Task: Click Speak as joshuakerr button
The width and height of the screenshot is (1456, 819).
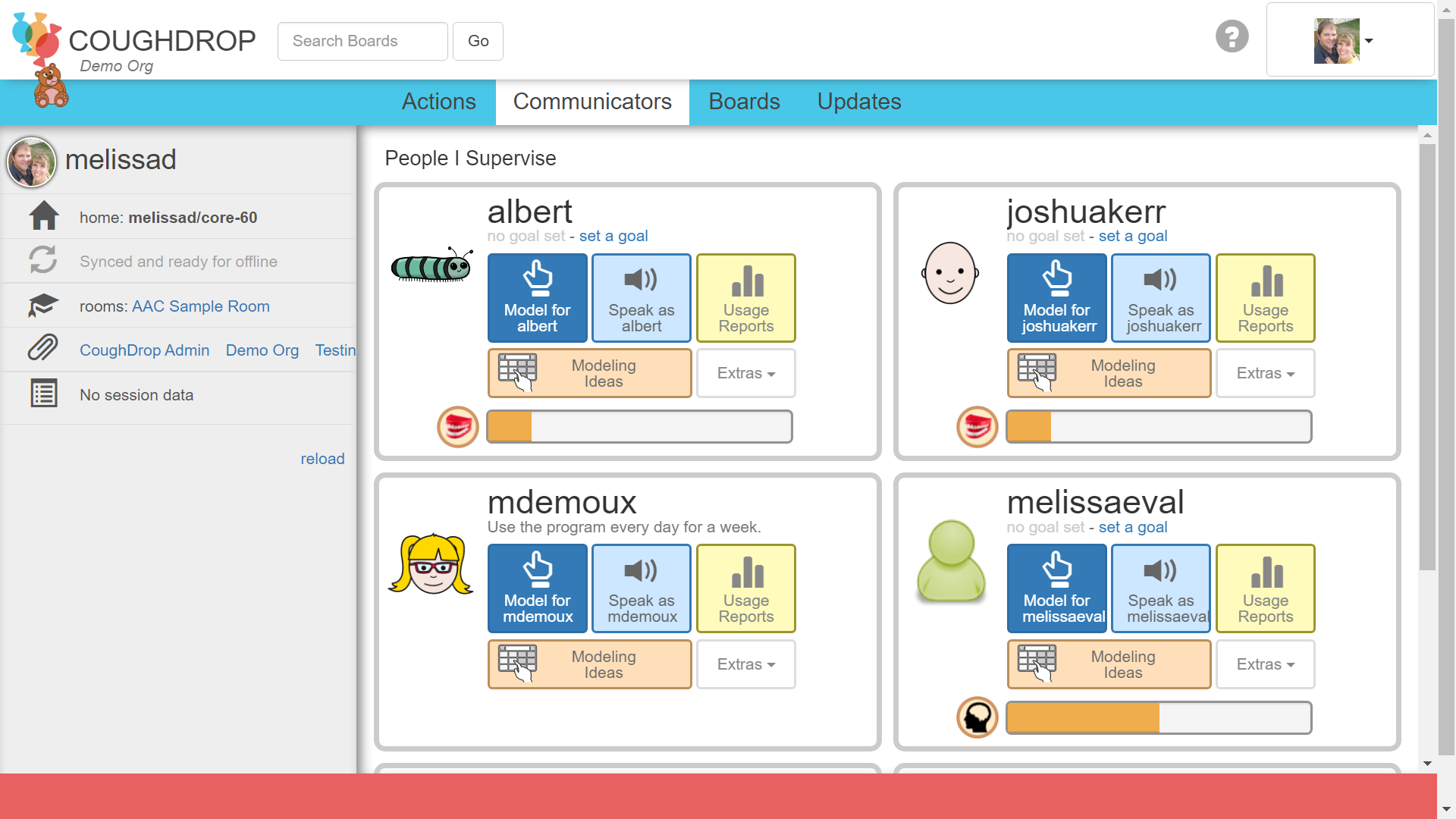Action: pos(1161,298)
